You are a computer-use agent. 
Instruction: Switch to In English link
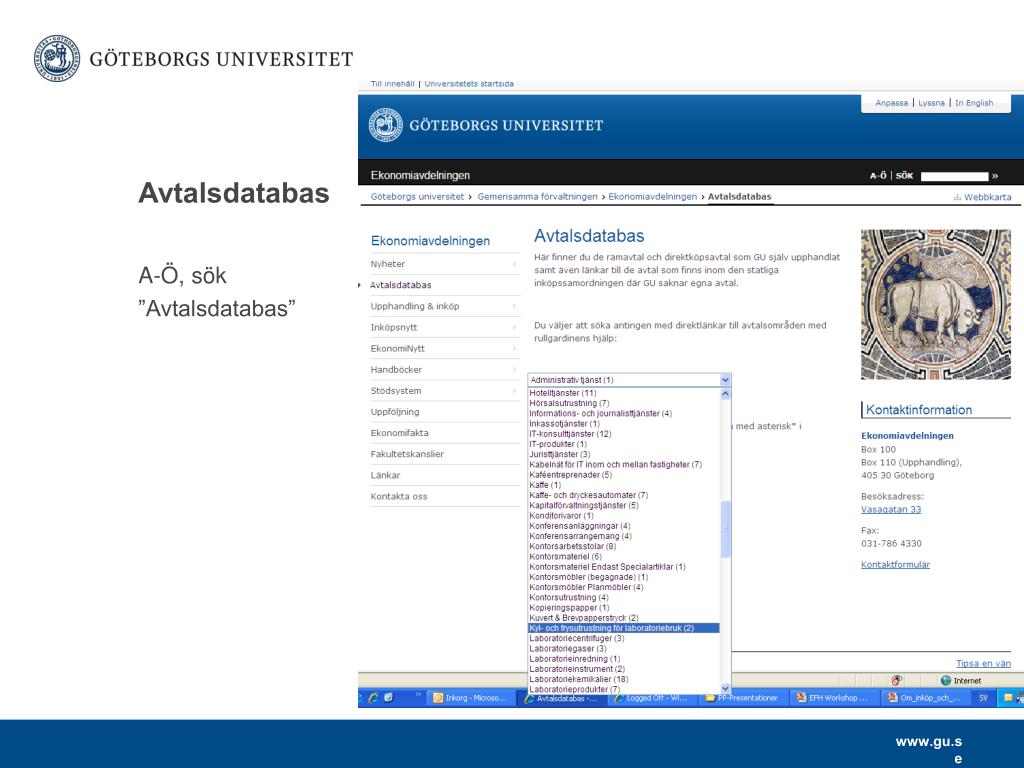(974, 103)
